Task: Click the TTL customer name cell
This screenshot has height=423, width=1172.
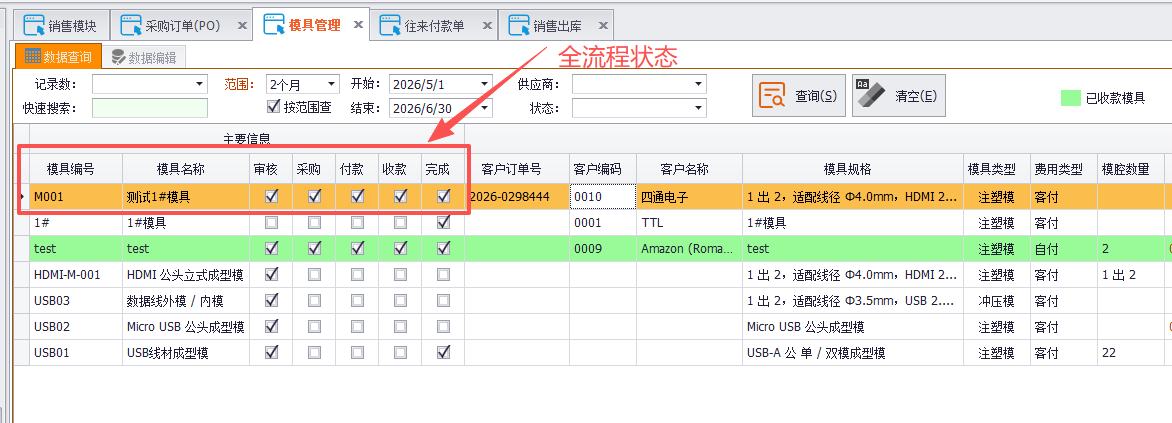Action: click(689, 222)
